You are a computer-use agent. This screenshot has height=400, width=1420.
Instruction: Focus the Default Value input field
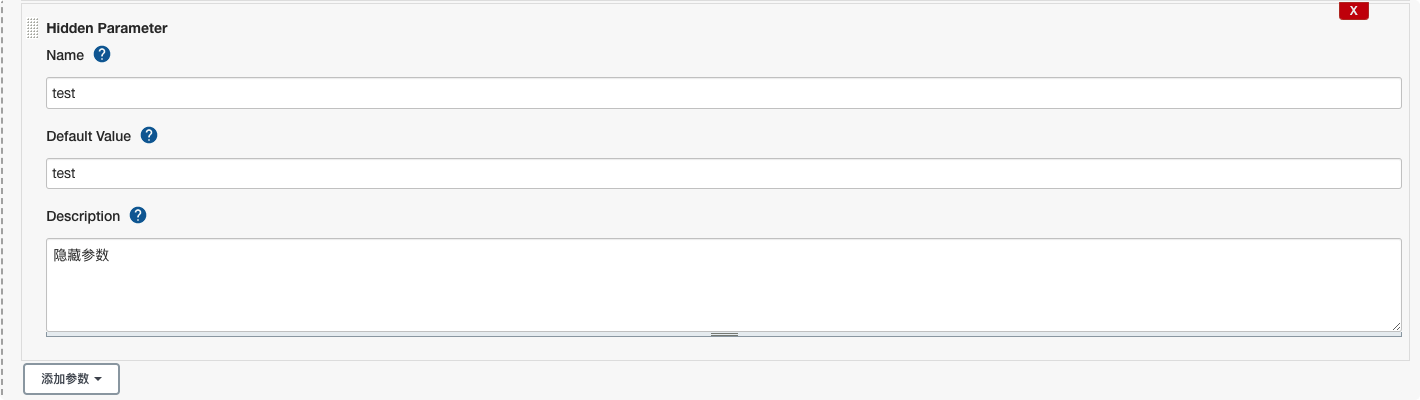(724, 173)
